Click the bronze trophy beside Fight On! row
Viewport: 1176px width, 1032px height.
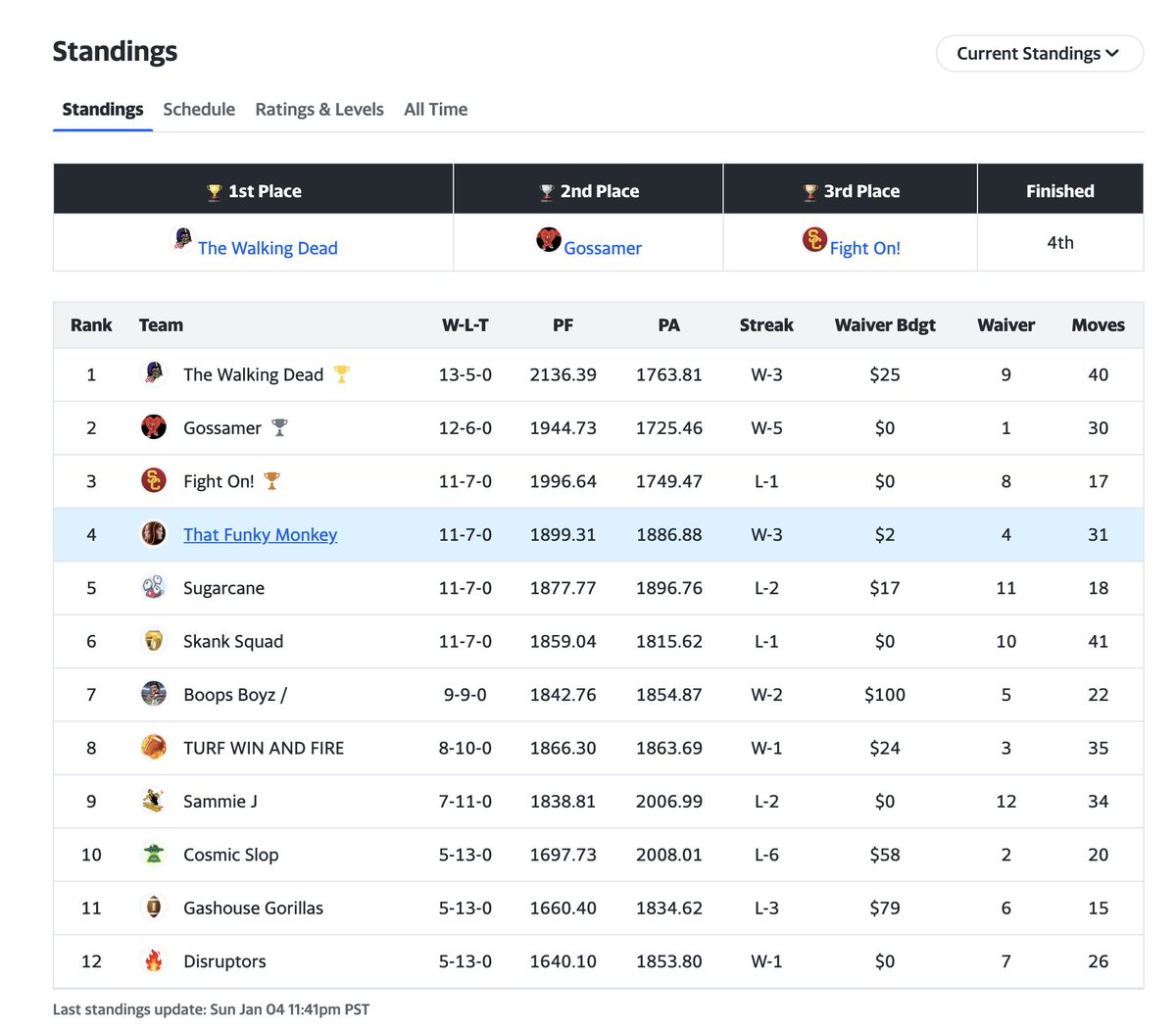[x=271, y=481]
